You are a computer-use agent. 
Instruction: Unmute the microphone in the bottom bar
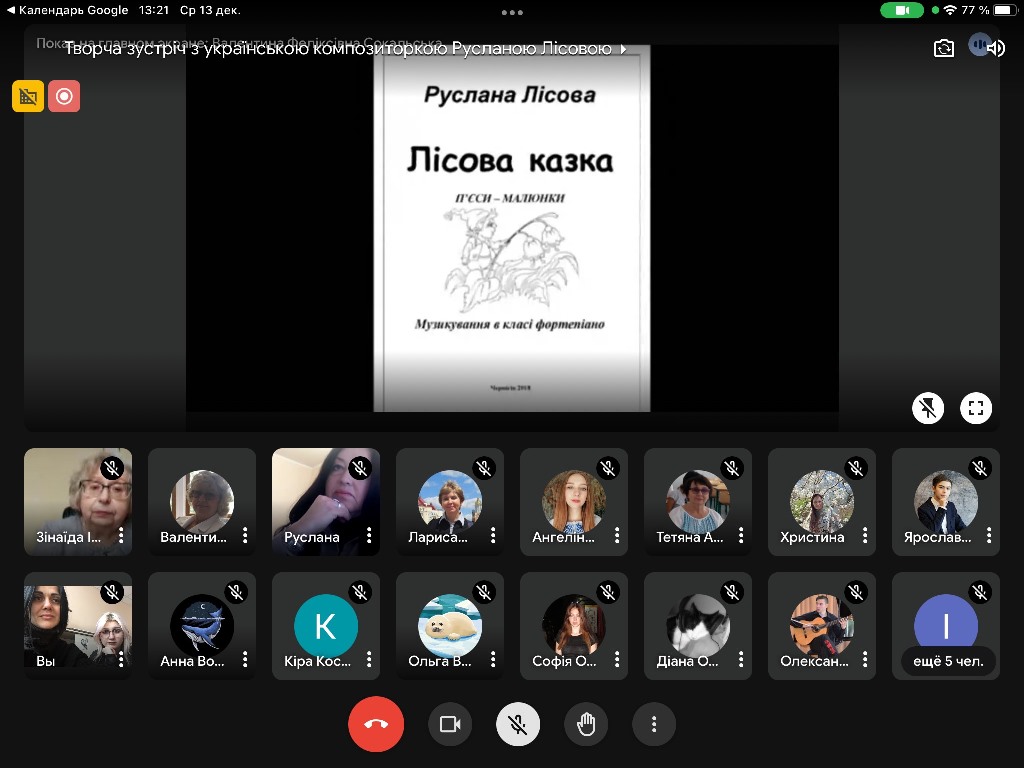click(518, 724)
